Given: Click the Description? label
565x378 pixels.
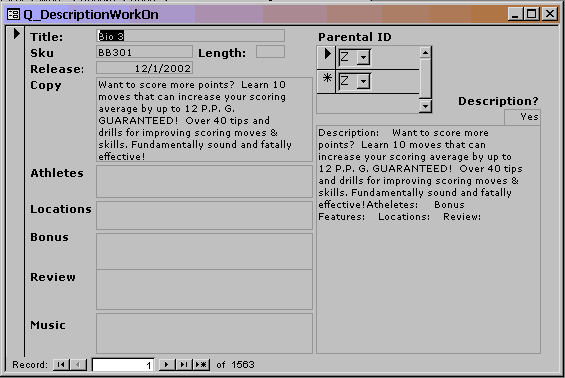Looking at the screenshot, I should pyautogui.click(x=498, y=101).
